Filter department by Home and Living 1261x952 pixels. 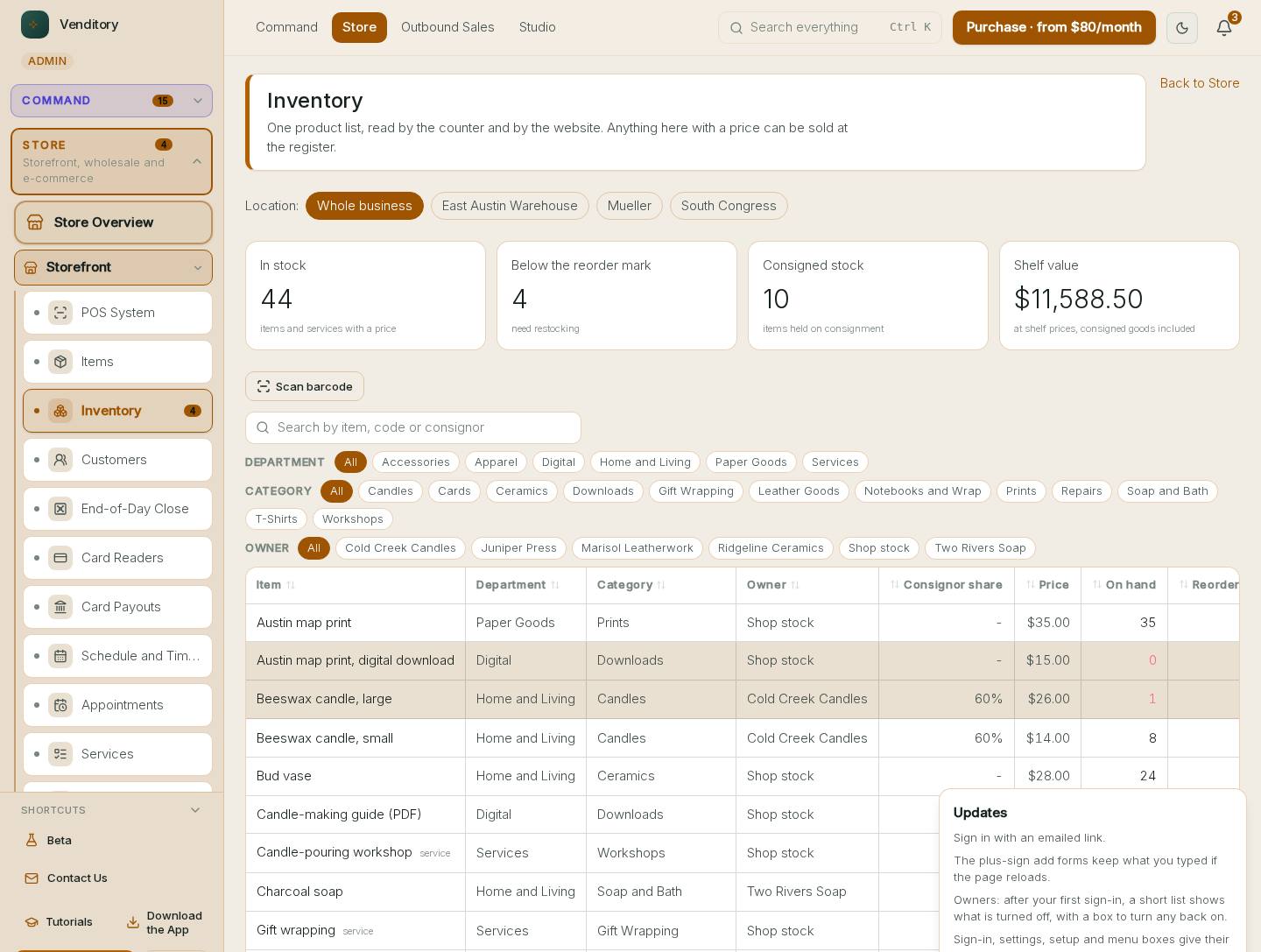point(645,462)
